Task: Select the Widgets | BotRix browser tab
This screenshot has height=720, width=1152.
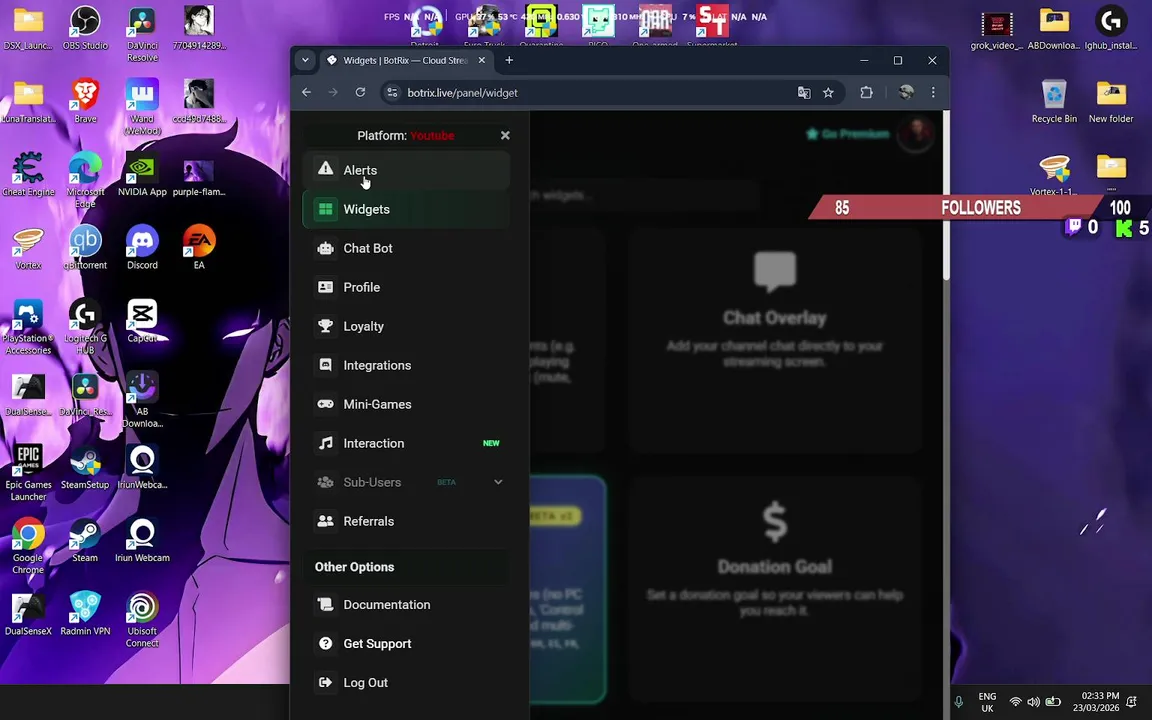Action: pyautogui.click(x=406, y=60)
